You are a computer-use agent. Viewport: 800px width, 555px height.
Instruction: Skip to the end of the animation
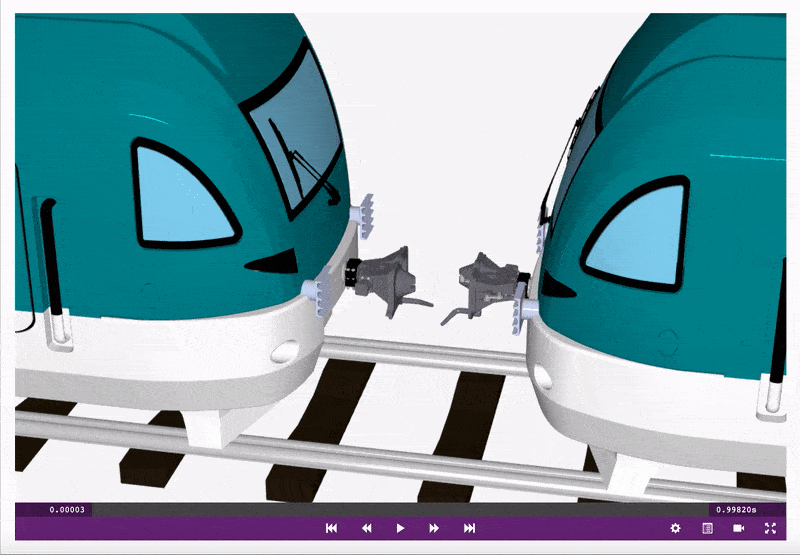tap(469, 528)
